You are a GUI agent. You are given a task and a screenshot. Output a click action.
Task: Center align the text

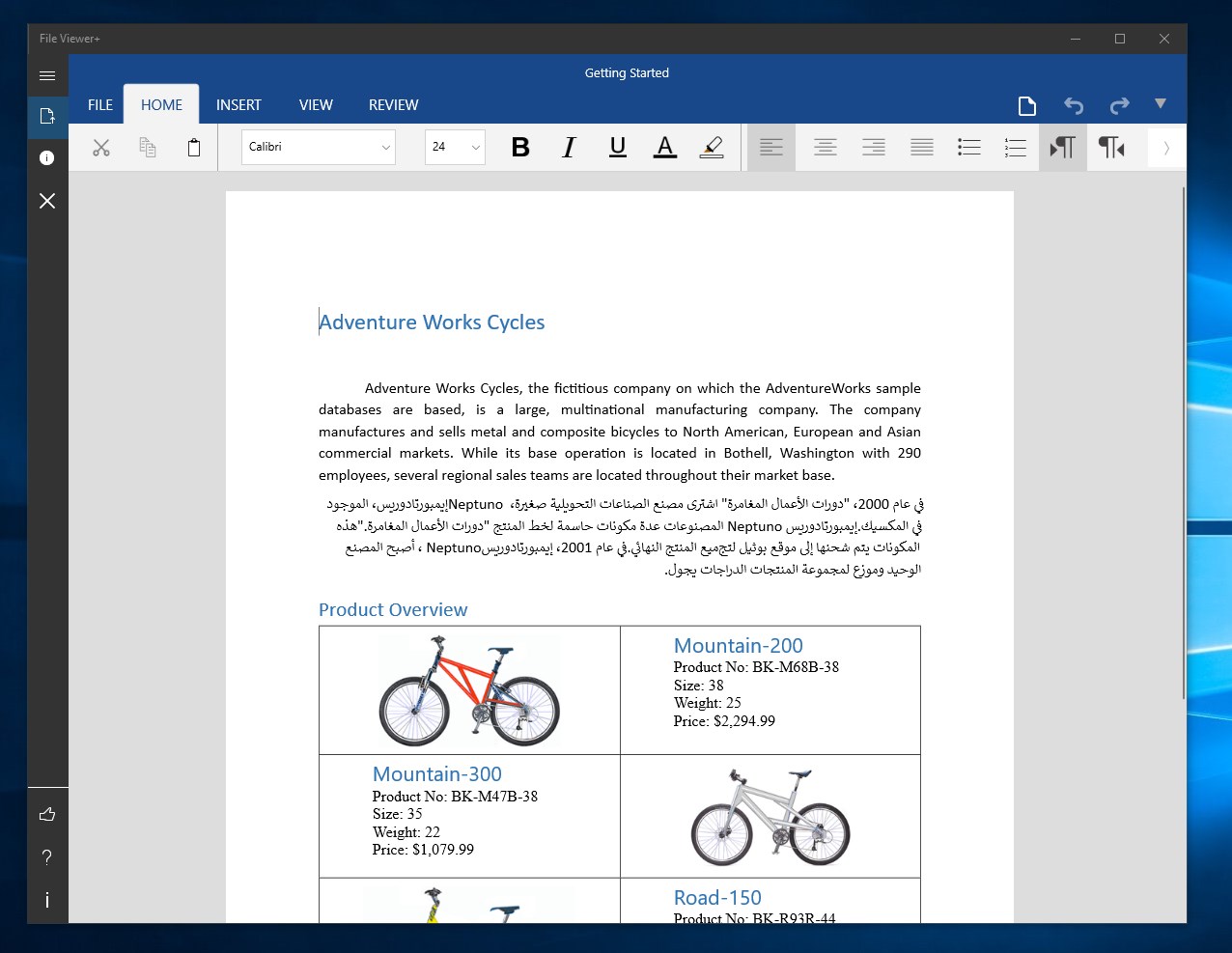pos(826,148)
